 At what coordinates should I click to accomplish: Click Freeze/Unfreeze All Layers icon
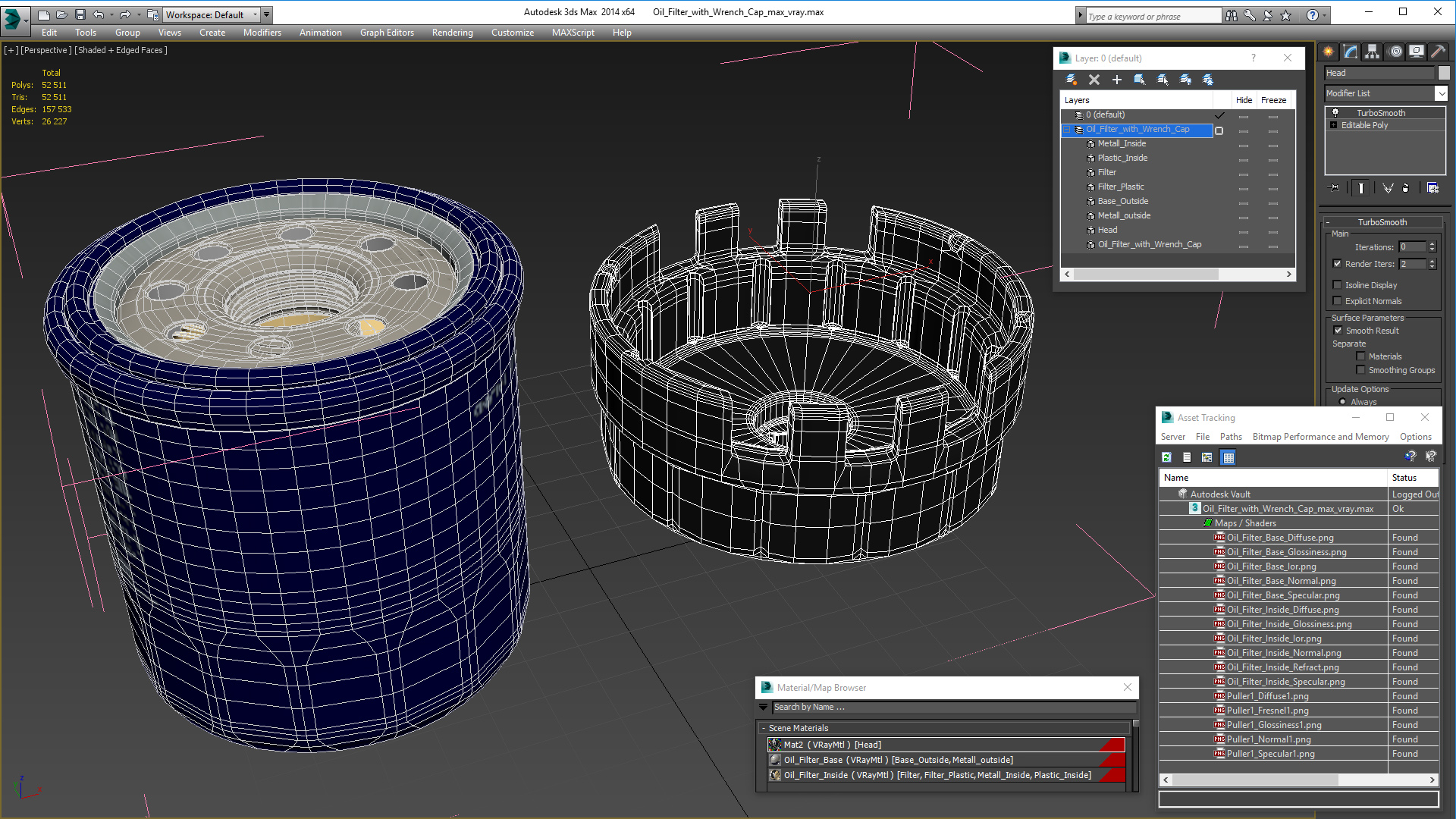tap(1208, 80)
